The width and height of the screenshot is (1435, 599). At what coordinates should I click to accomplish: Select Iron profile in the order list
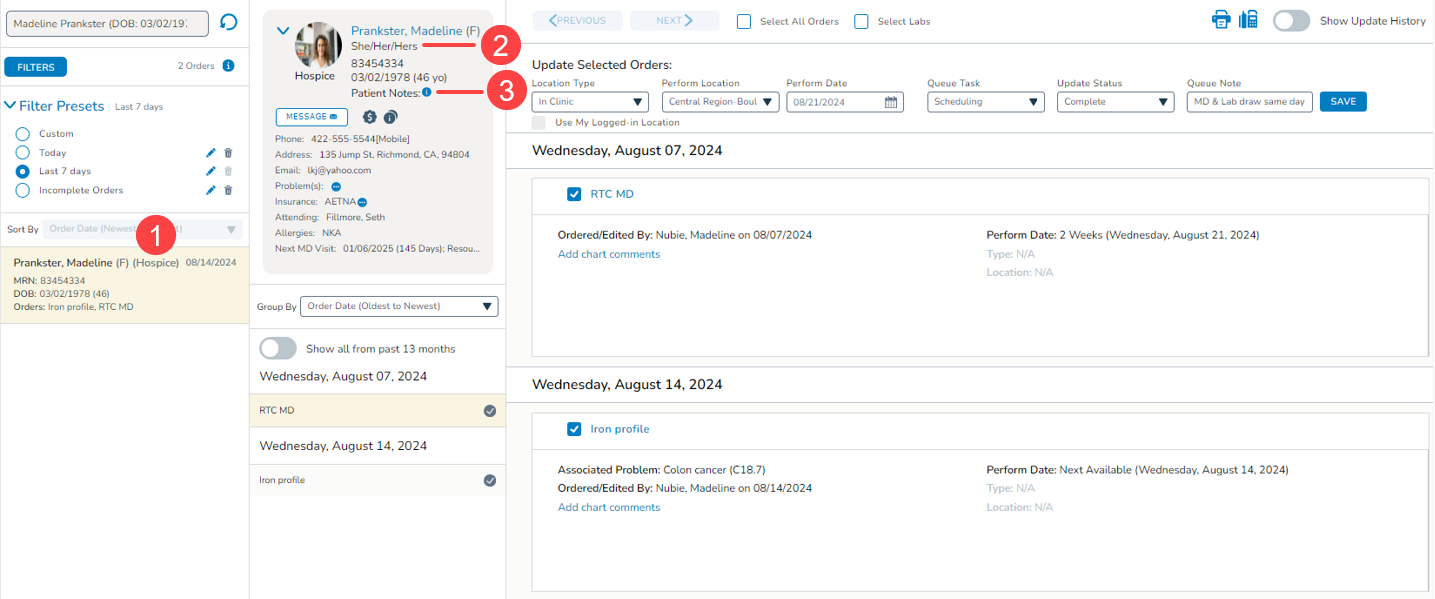[377, 480]
